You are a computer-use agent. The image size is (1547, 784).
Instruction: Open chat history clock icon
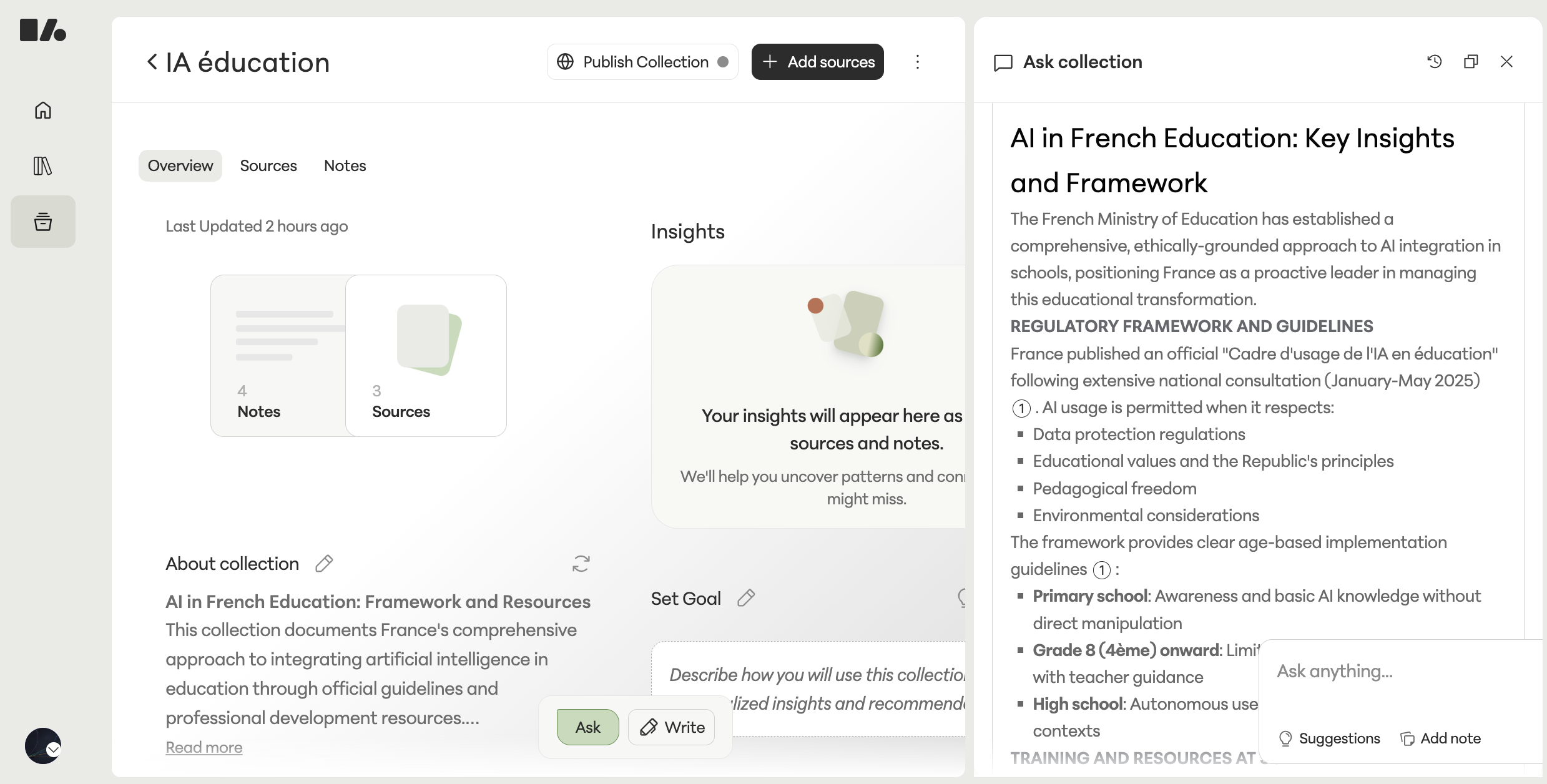(x=1435, y=62)
